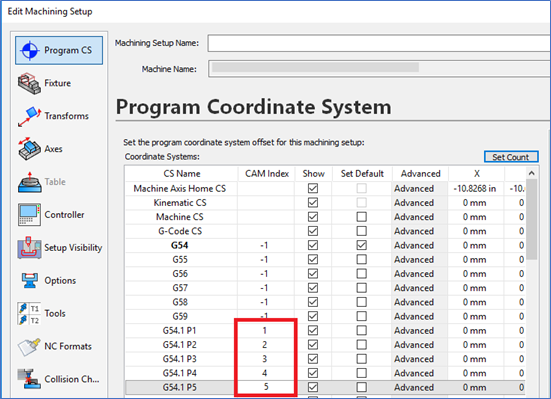Untick Show checkbox for Machine CS

click(313, 217)
